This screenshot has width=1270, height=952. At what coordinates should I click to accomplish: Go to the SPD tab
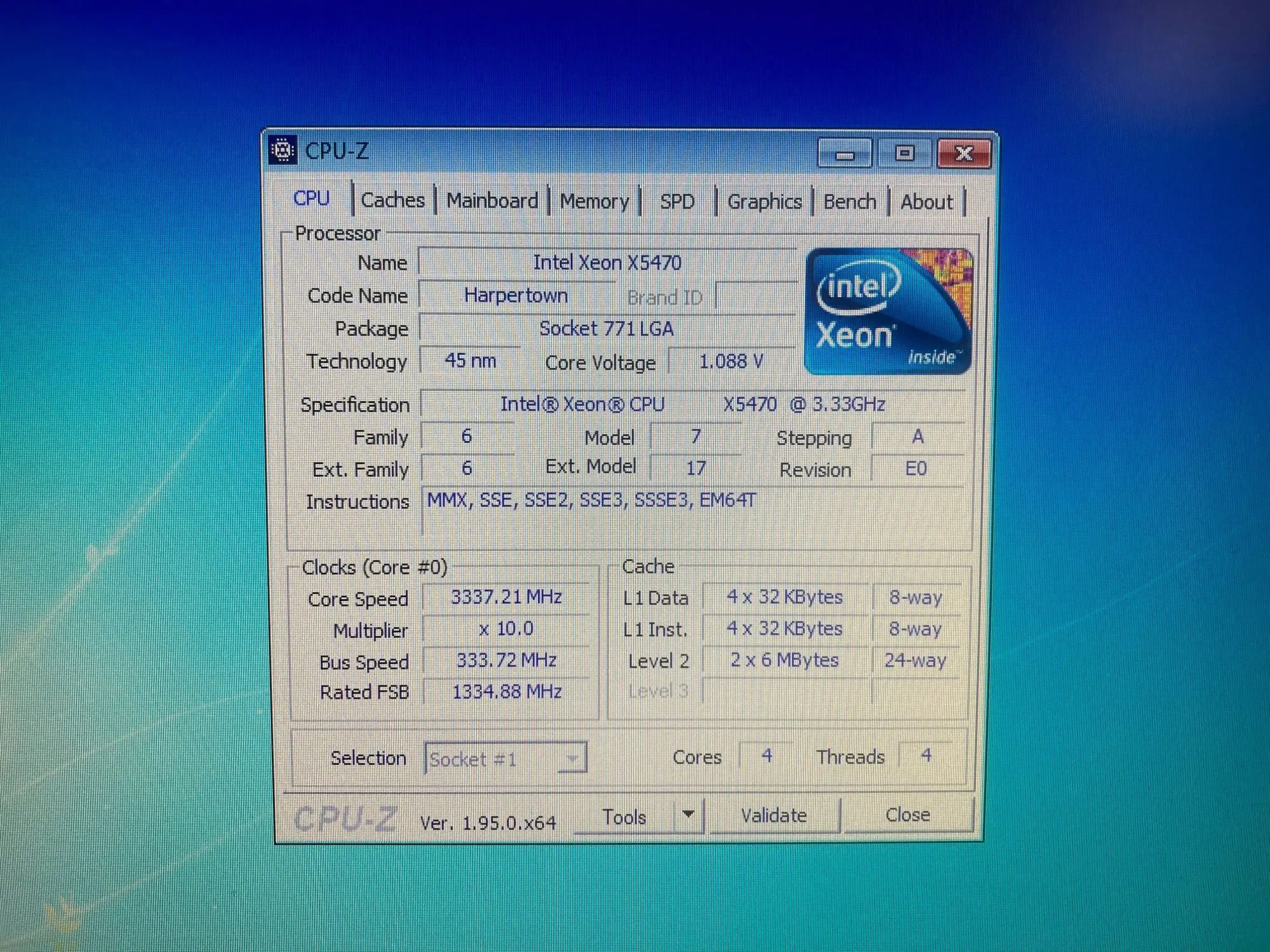(x=677, y=202)
